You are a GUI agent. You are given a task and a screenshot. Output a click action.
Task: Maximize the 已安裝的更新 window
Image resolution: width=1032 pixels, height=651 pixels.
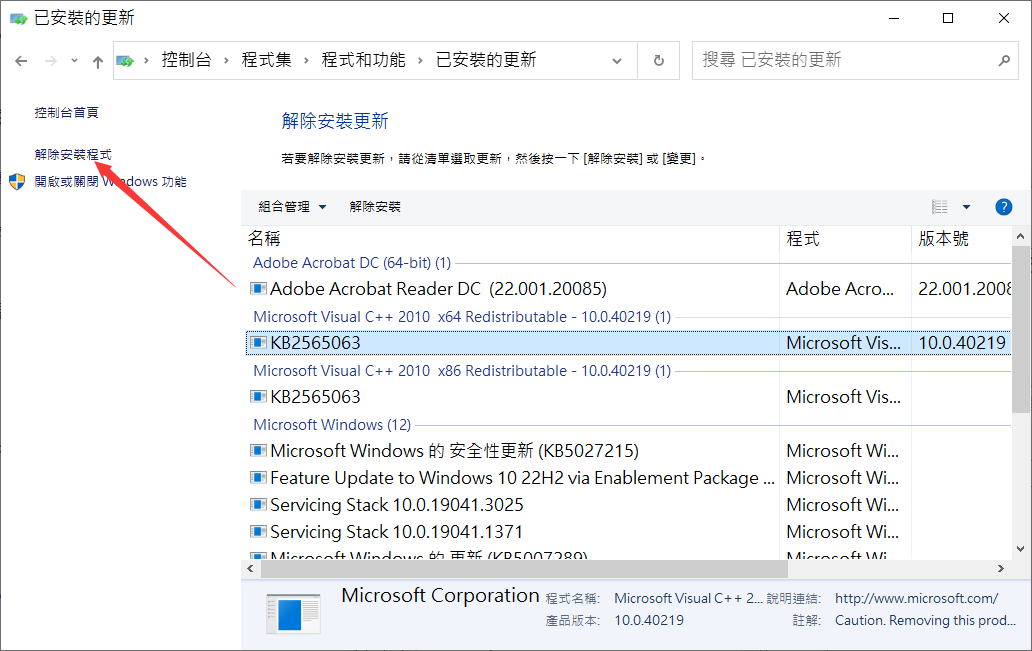(x=948, y=18)
